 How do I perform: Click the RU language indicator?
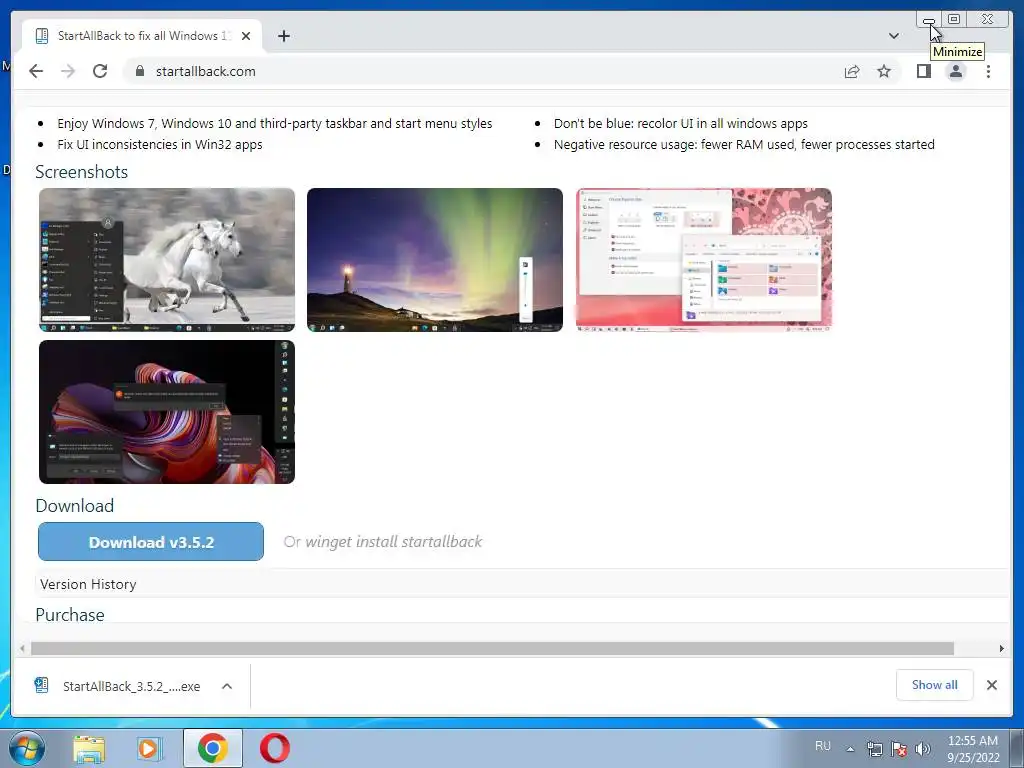(x=823, y=746)
